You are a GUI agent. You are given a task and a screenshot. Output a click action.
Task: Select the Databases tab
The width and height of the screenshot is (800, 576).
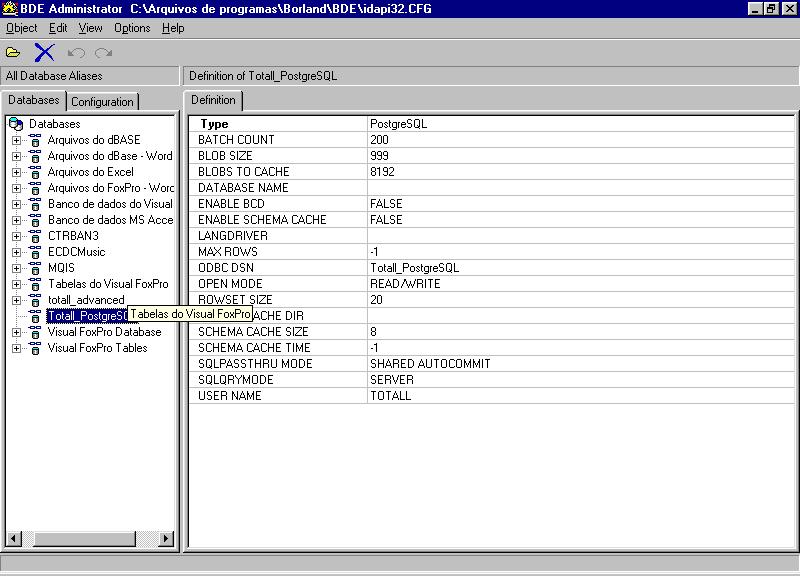(x=34, y=100)
